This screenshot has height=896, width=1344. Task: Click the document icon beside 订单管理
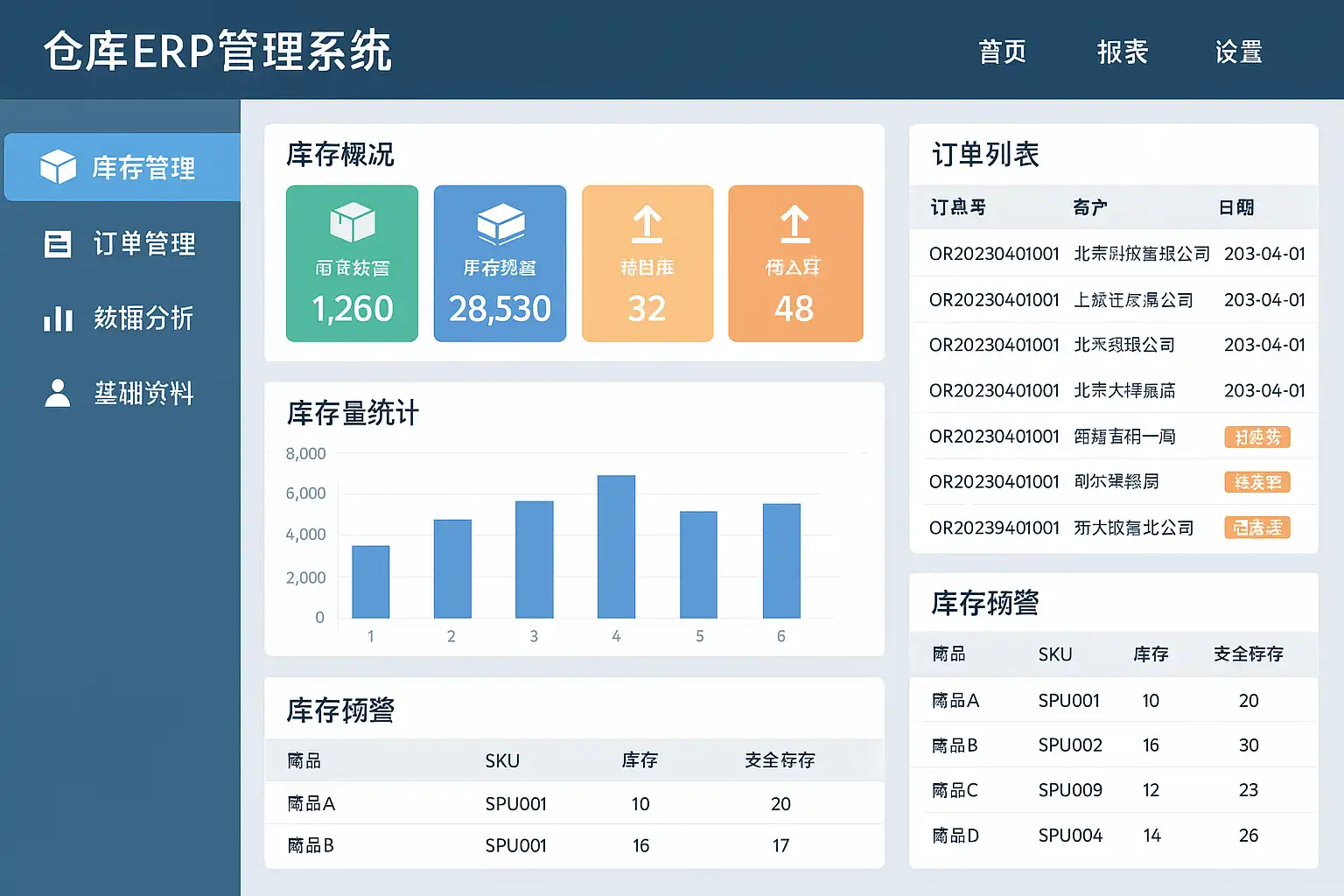[x=58, y=244]
